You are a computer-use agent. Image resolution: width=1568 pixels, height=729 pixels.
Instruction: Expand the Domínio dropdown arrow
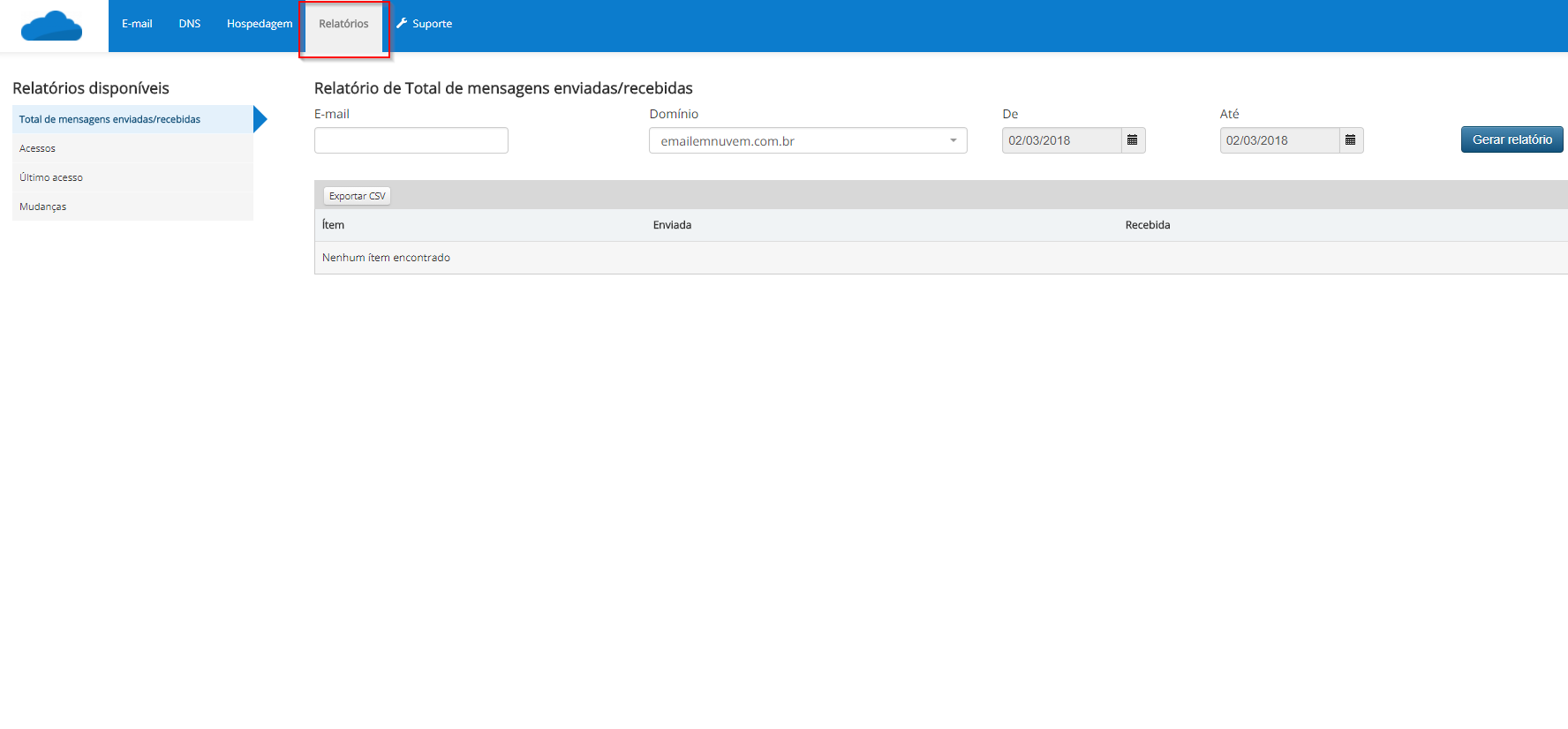(954, 141)
